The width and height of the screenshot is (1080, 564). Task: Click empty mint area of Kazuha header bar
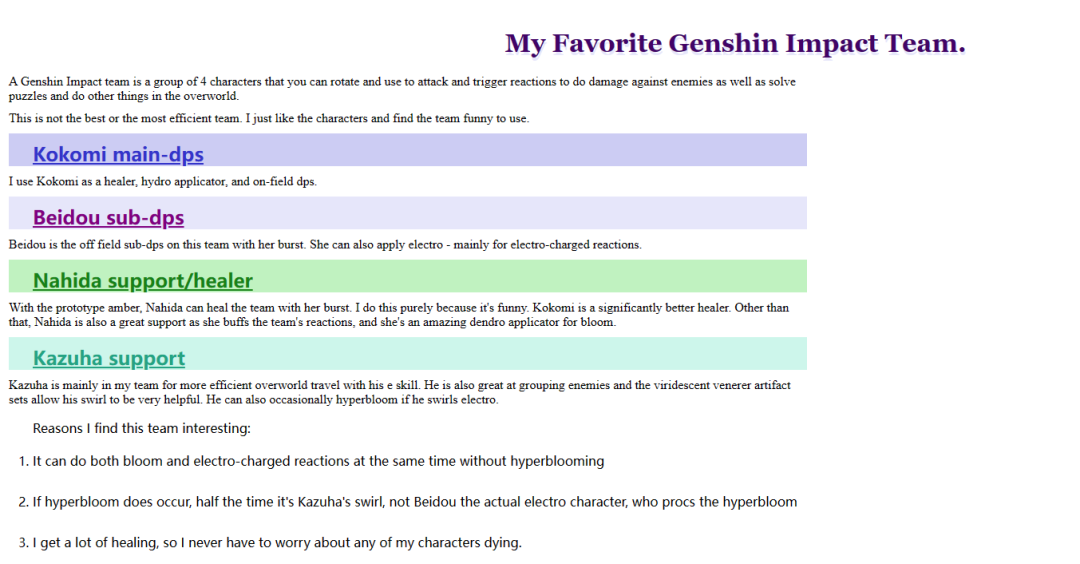(x=496, y=353)
